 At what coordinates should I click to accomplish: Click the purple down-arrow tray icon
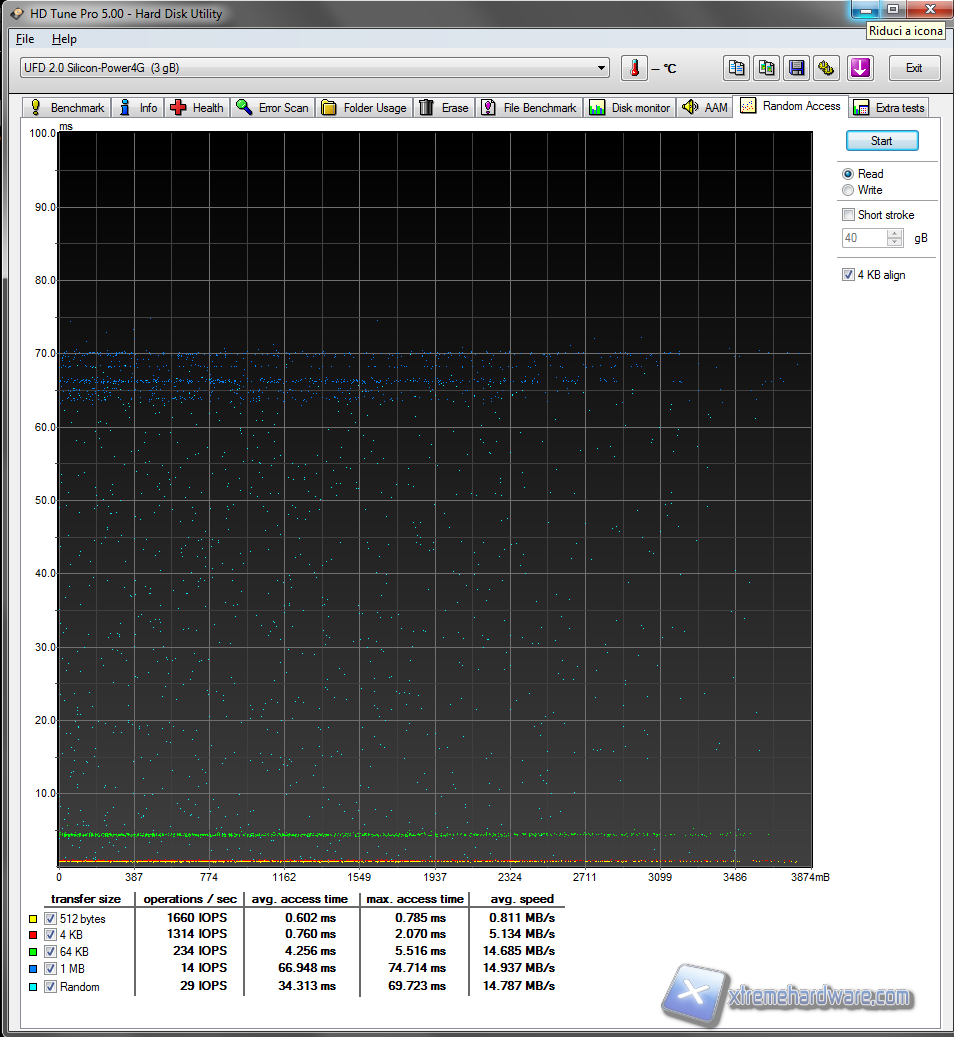[860, 68]
